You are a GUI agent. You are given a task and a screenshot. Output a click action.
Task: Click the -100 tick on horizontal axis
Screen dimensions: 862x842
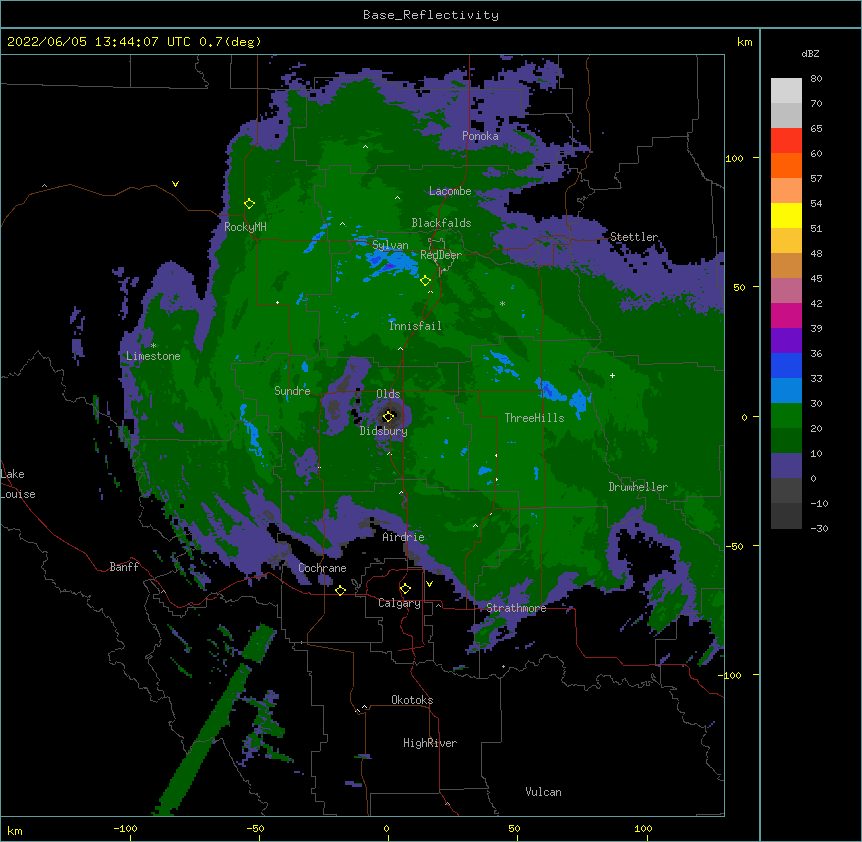tap(125, 828)
